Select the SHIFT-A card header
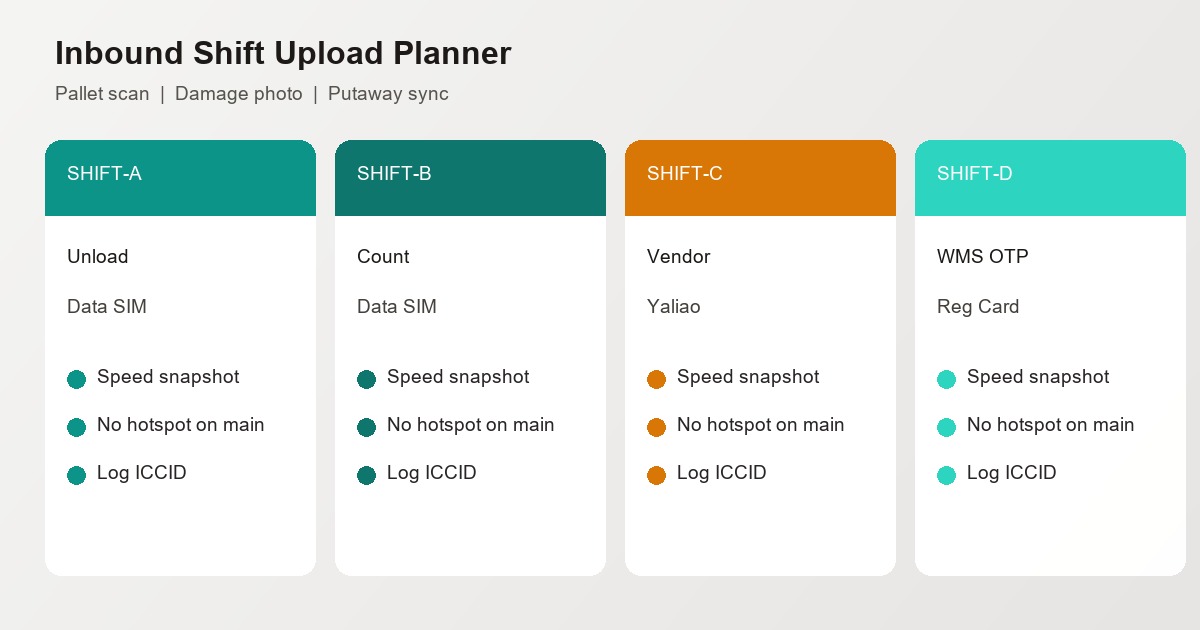The height and width of the screenshot is (630, 1200). pos(180,178)
